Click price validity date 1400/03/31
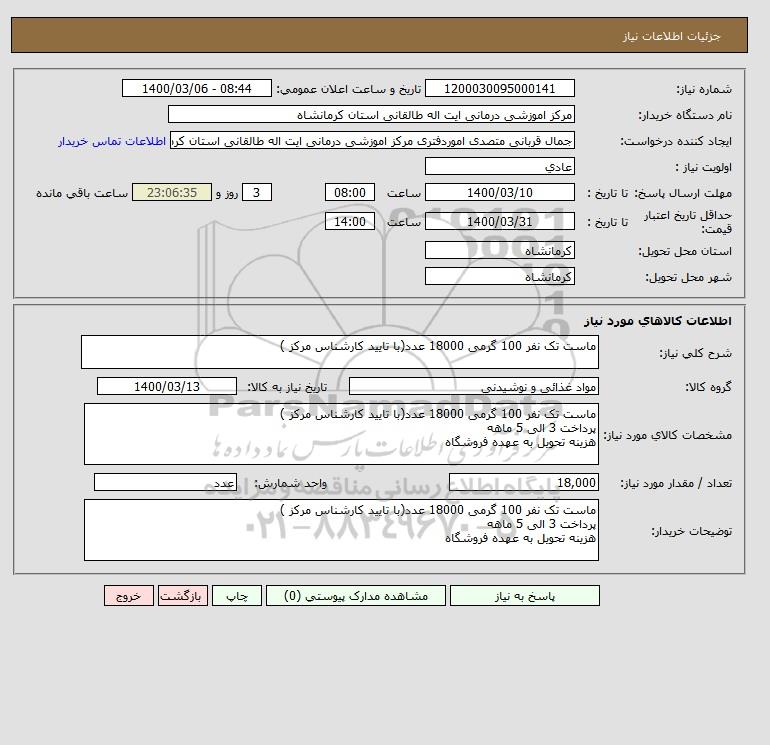This screenshot has width=770, height=745. point(499,221)
